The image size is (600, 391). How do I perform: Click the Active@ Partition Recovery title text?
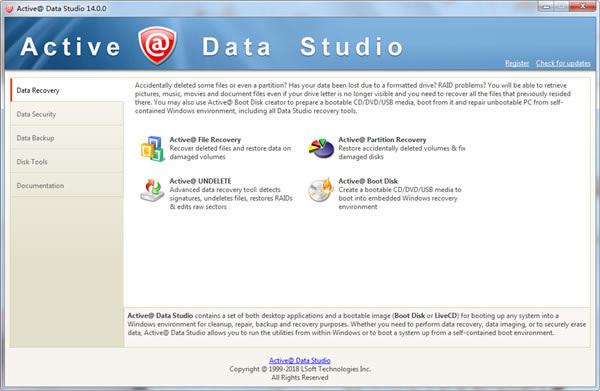click(x=382, y=140)
